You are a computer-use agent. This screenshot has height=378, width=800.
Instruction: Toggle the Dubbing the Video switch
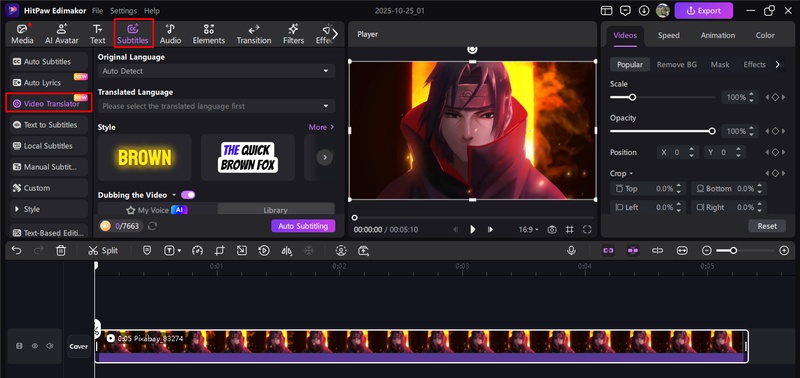tap(188, 195)
